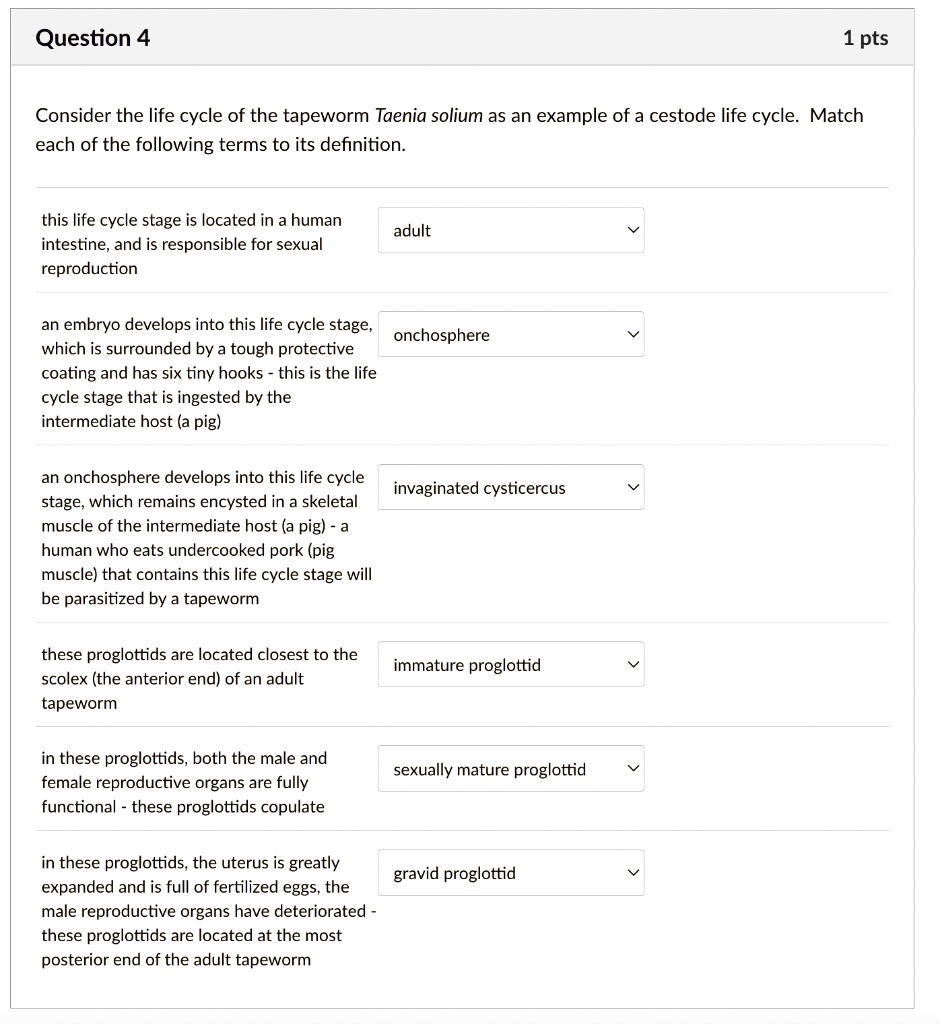Click the 1 pts label
The height and width of the screenshot is (1024, 940).
point(865,38)
